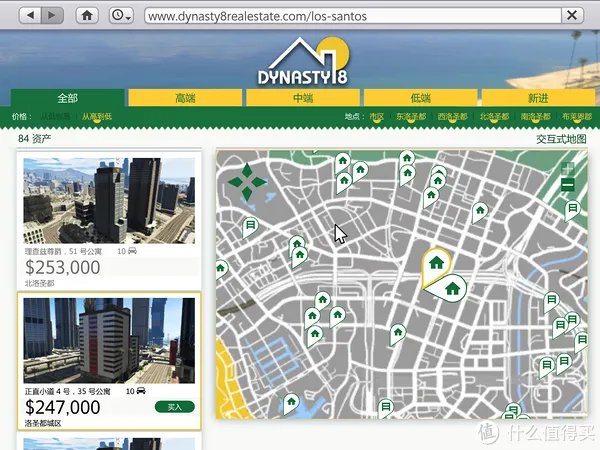Image resolution: width=600 pixels, height=450 pixels.
Task: Click the browser forward arrow button
Action: [53, 16]
